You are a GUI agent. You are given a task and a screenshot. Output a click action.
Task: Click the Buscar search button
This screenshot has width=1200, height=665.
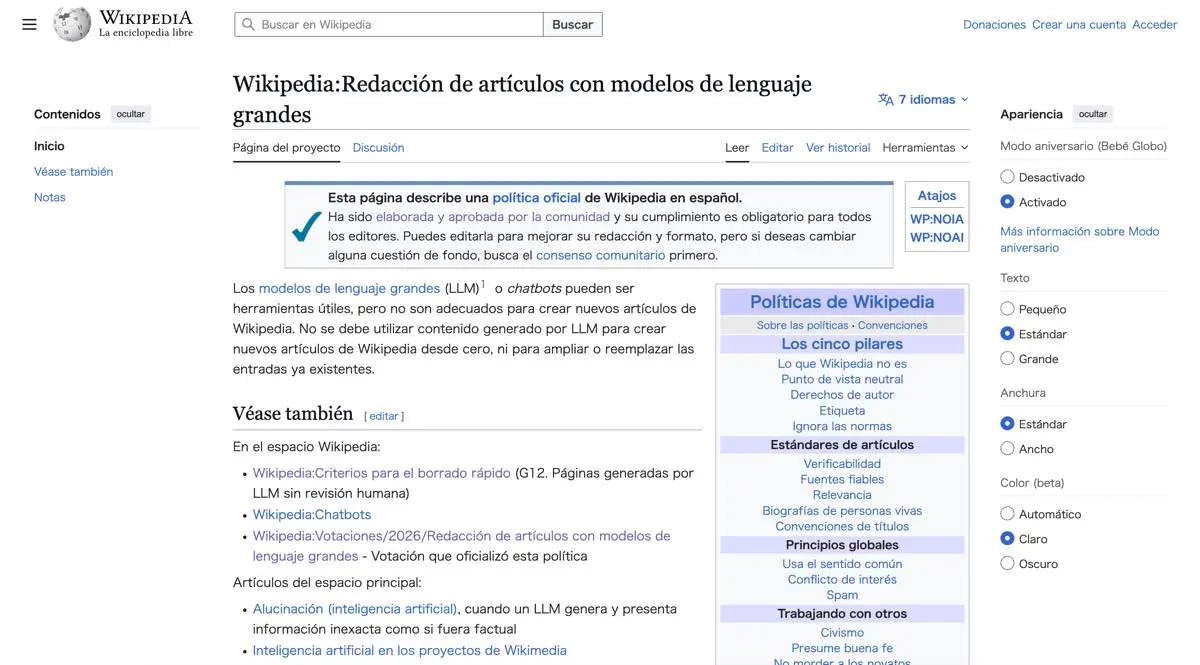(573, 24)
